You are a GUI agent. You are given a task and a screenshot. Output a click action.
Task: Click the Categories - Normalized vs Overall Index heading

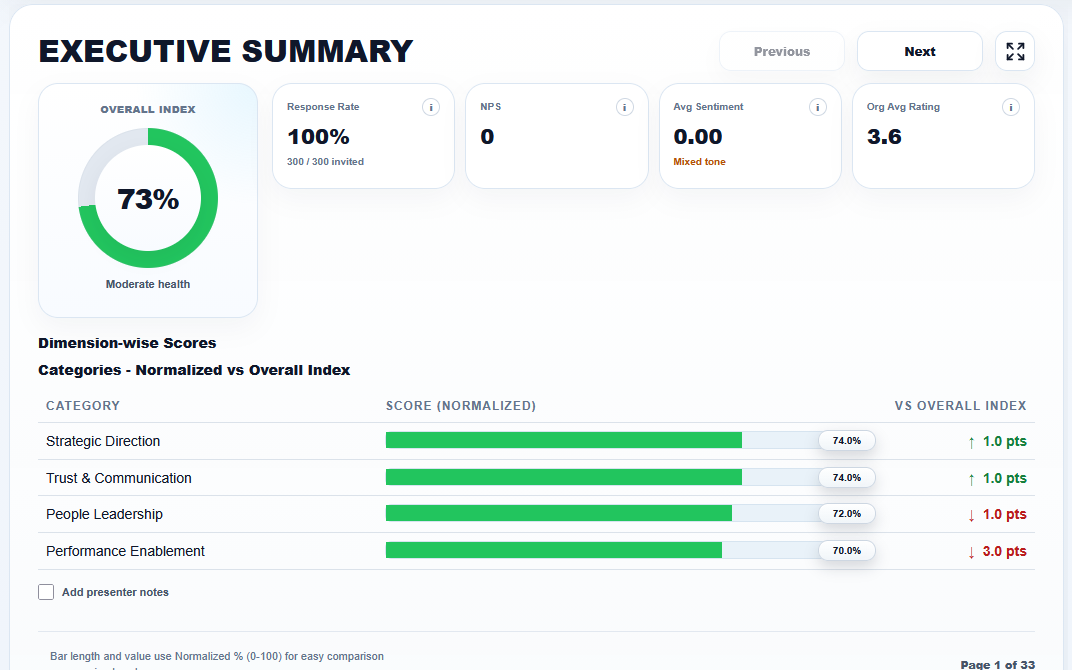click(x=194, y=370)
